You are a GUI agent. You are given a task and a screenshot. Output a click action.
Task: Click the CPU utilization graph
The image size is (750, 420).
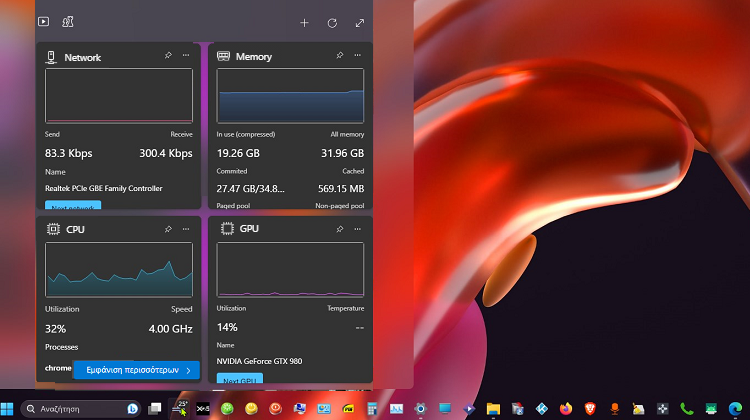pos(119,270)
